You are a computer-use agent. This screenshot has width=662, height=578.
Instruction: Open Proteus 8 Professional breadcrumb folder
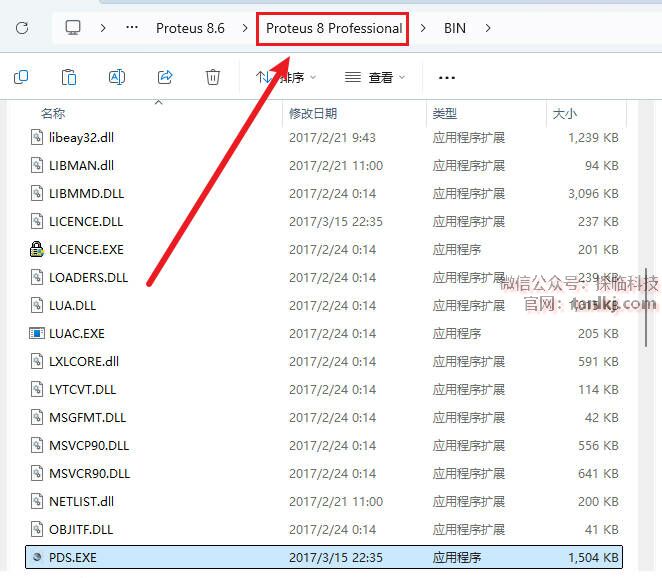tap(334, 28)
